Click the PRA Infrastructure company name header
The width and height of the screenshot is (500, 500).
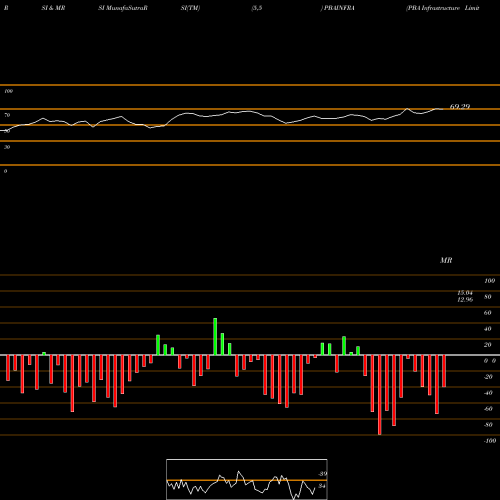pyautogui.click(x=443, y=8)
